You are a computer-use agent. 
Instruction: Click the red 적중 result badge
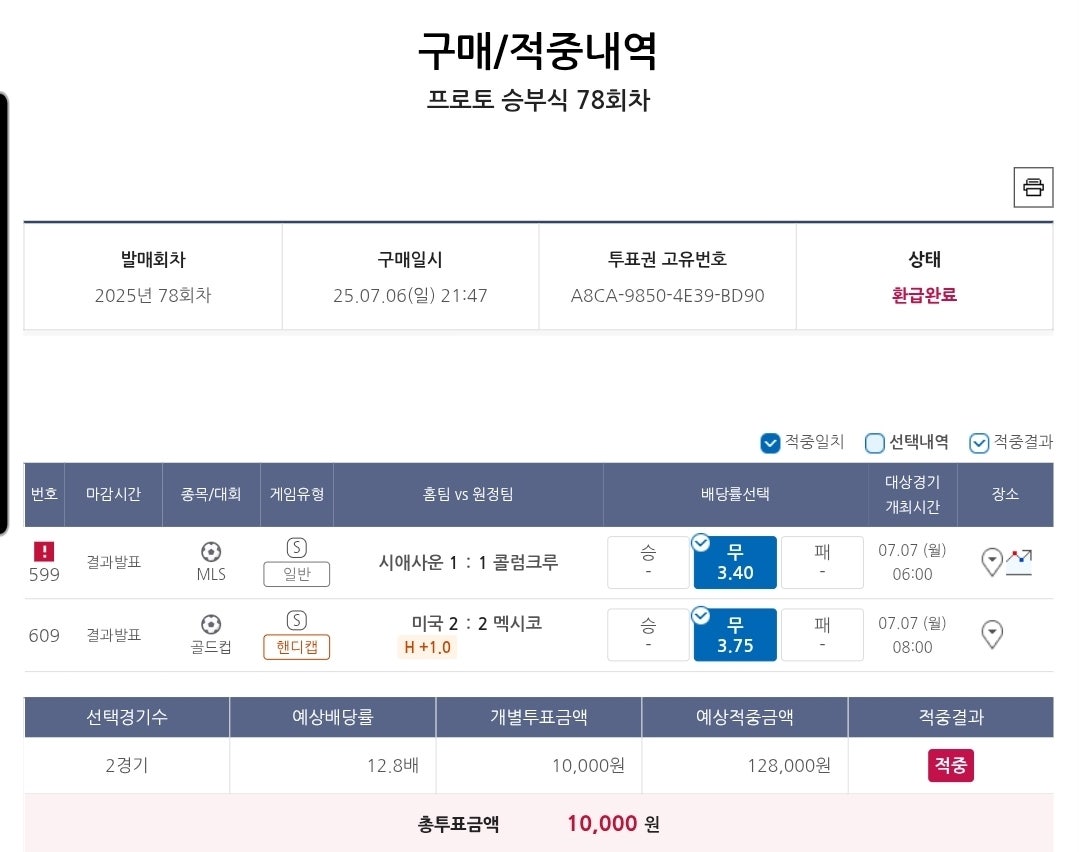coord(950,765)
